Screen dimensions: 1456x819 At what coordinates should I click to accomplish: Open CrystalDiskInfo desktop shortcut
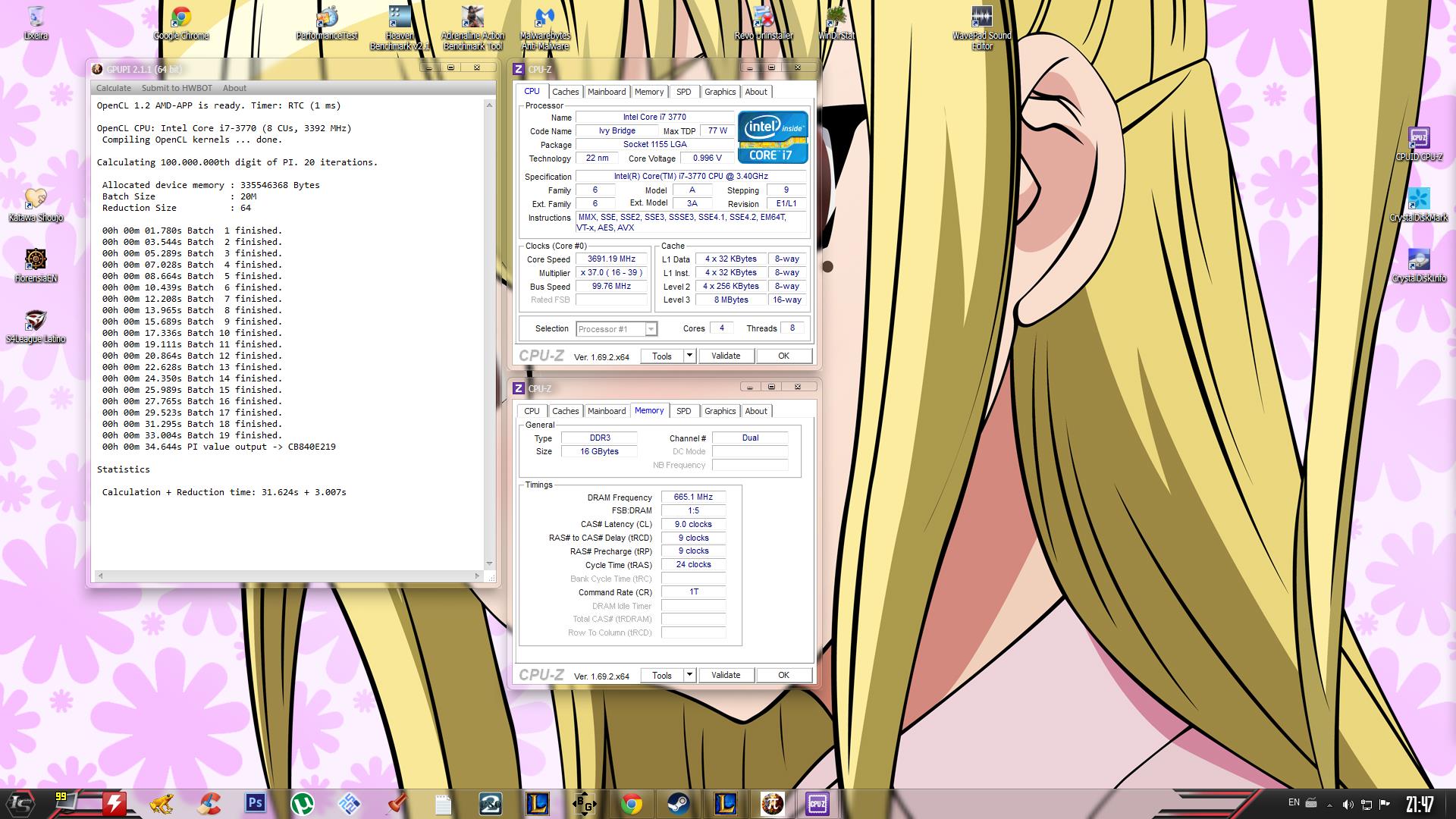(x=1419, y=265)
